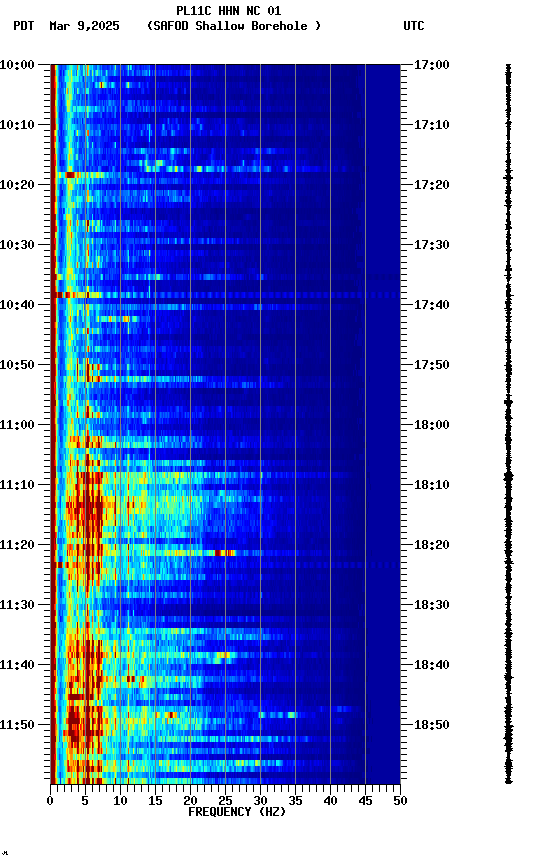This screenshot has width=552, height=864.
Task: Click the 11:10 PDT time label
Action: [x=17, y=485]
